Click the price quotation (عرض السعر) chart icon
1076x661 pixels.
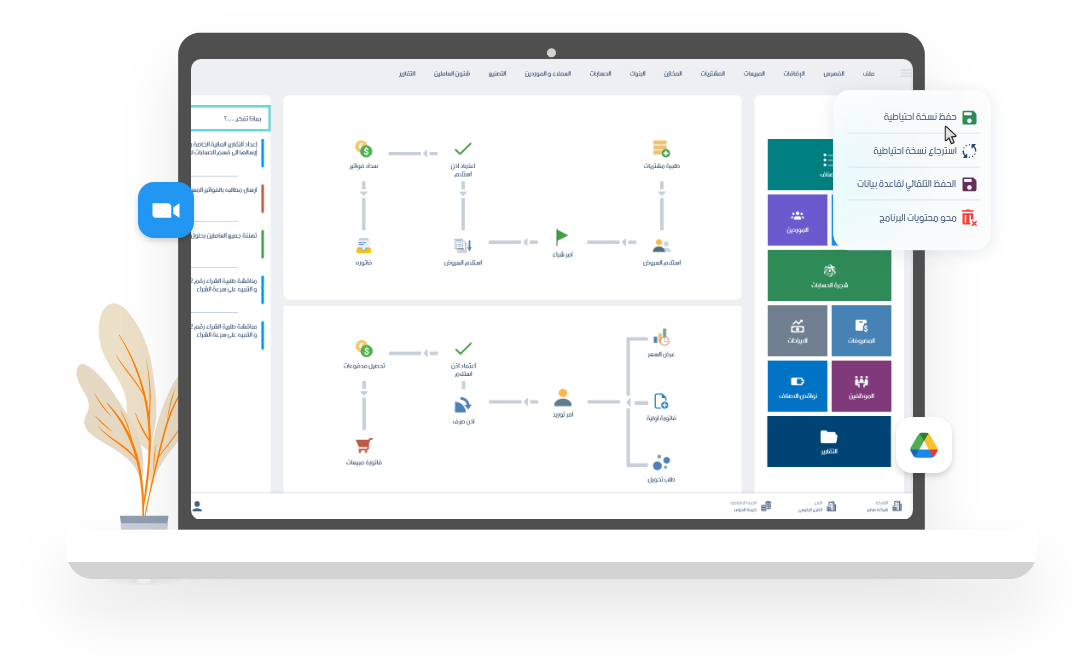click(x=660, y=338)
